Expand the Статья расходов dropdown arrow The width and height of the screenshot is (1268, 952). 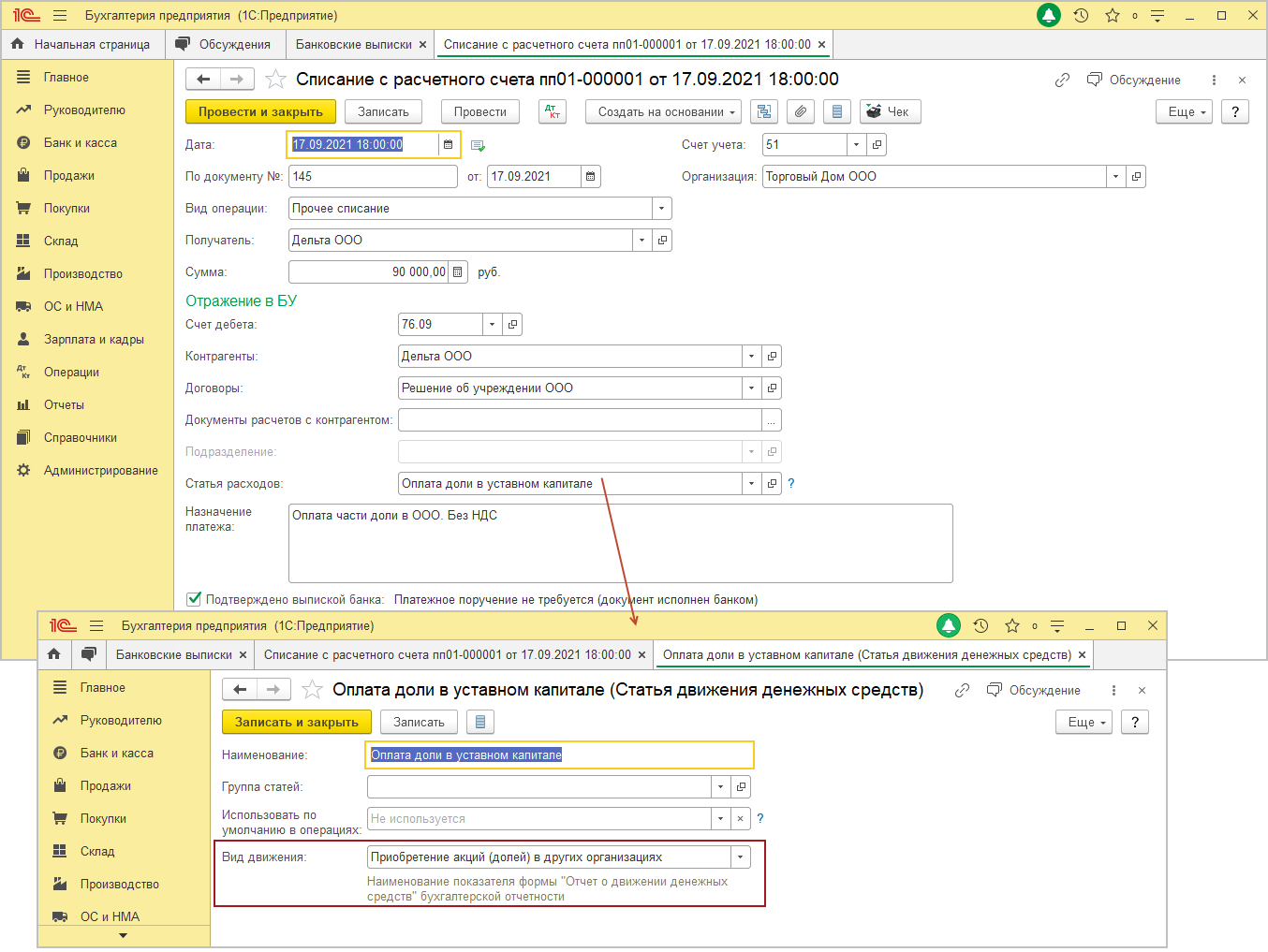click(x=751, y=483)
